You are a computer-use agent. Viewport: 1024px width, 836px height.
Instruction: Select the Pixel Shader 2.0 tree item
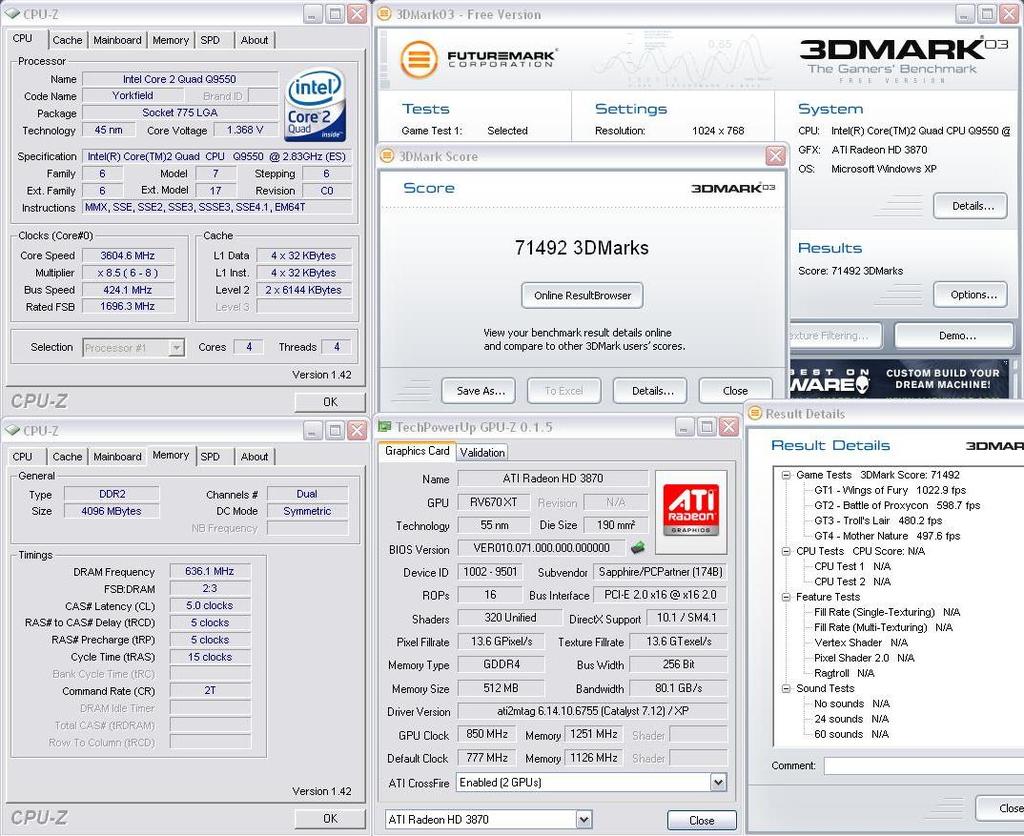point(864,658)
